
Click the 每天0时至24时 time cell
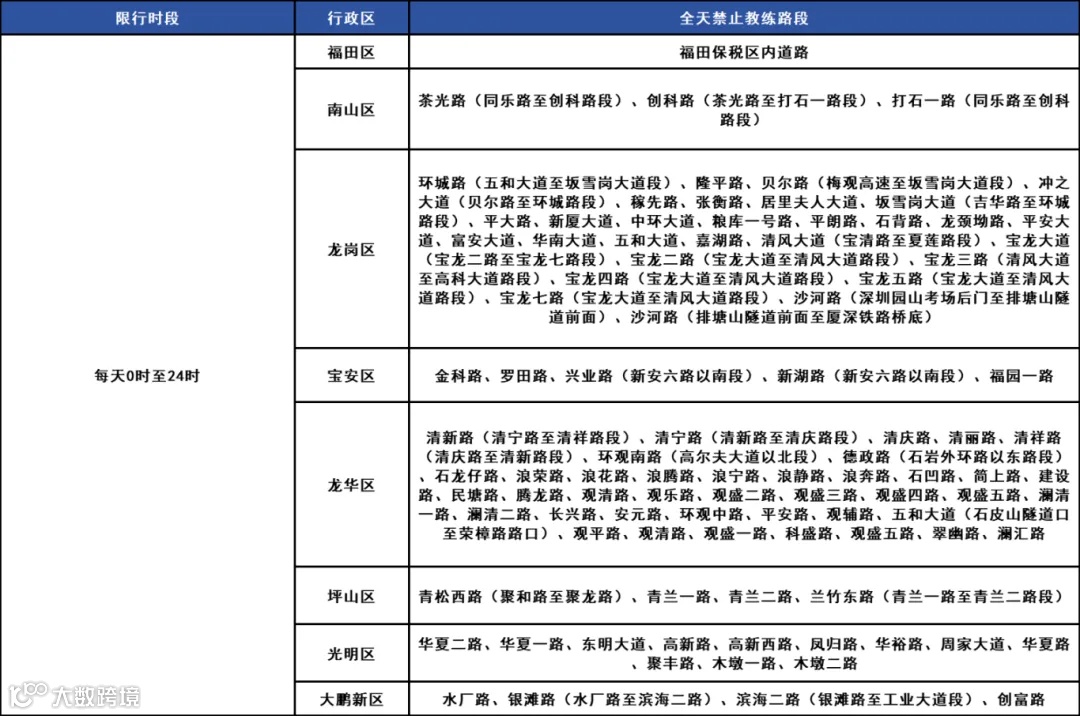(x=147, y=376)
